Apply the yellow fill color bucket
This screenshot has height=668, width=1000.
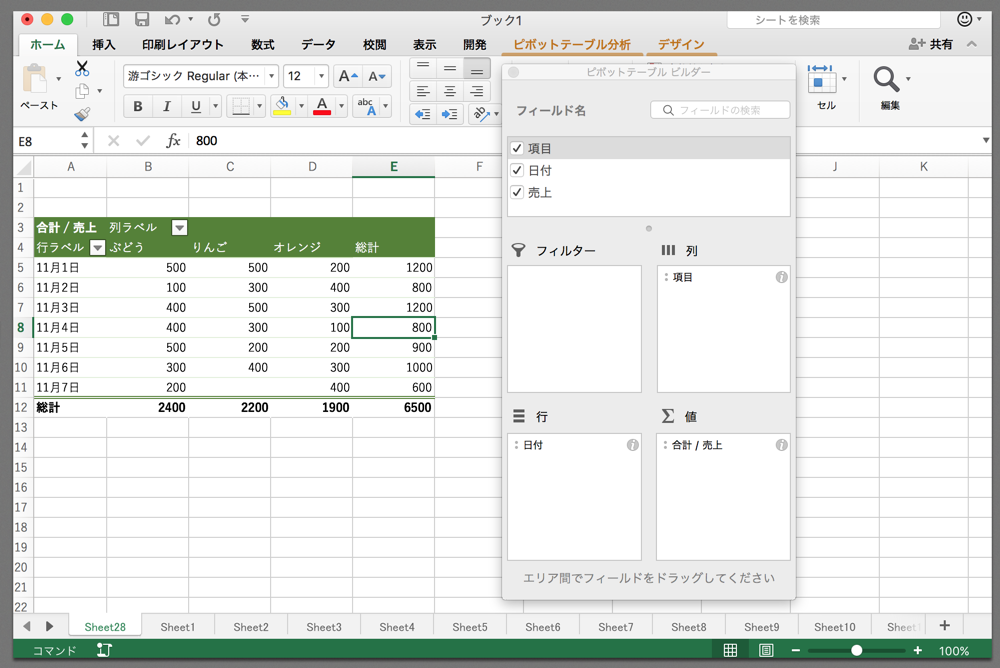pos(282,106)
